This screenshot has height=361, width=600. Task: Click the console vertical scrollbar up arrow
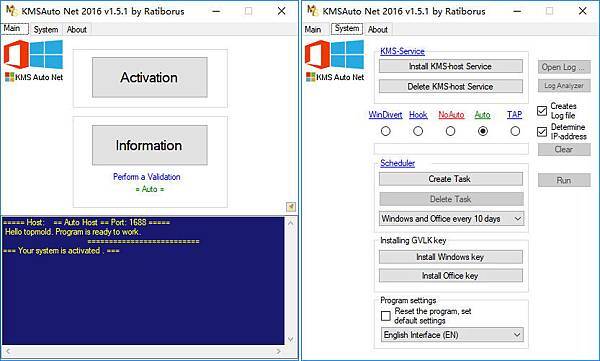coord(291,222)
